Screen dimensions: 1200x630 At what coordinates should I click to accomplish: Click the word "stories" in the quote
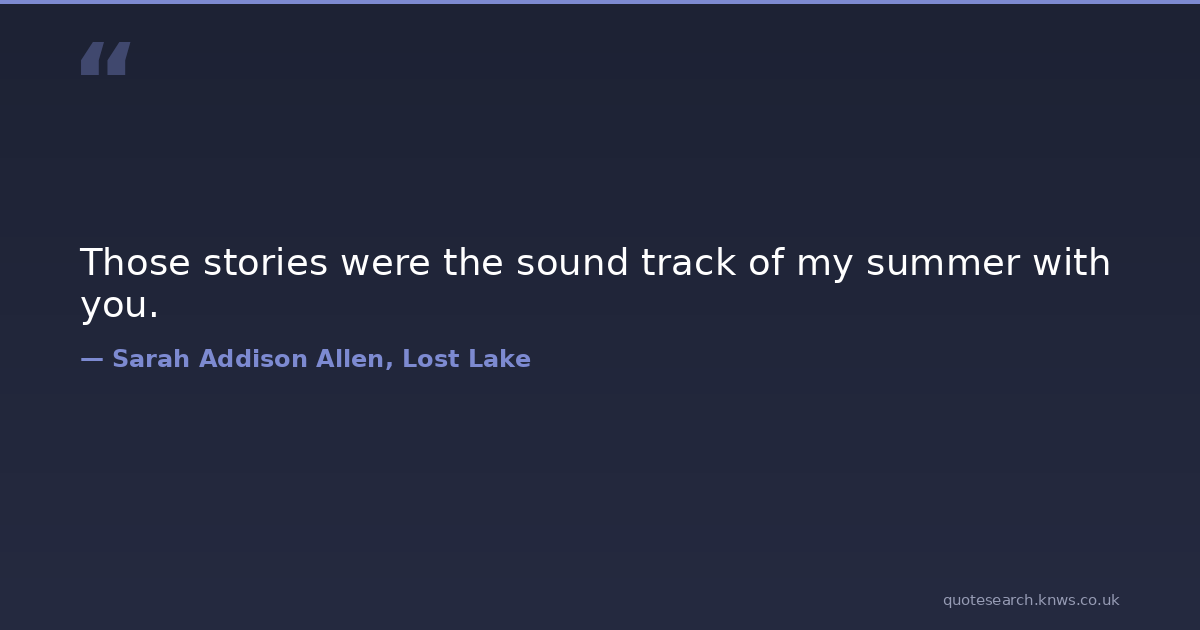click(265, 263)
